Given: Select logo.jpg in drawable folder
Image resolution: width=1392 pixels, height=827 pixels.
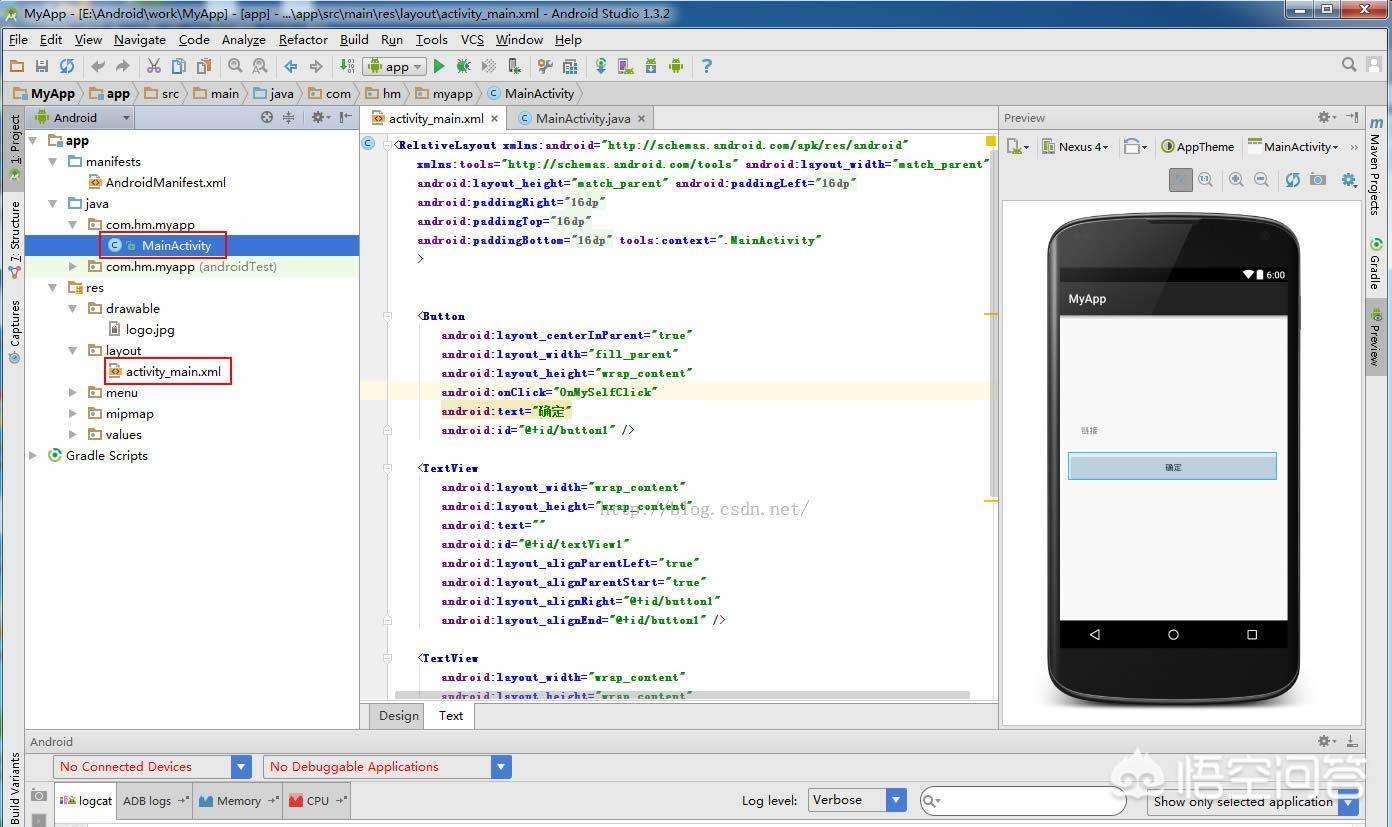Looking at the screenshot, I should [141, 329].
